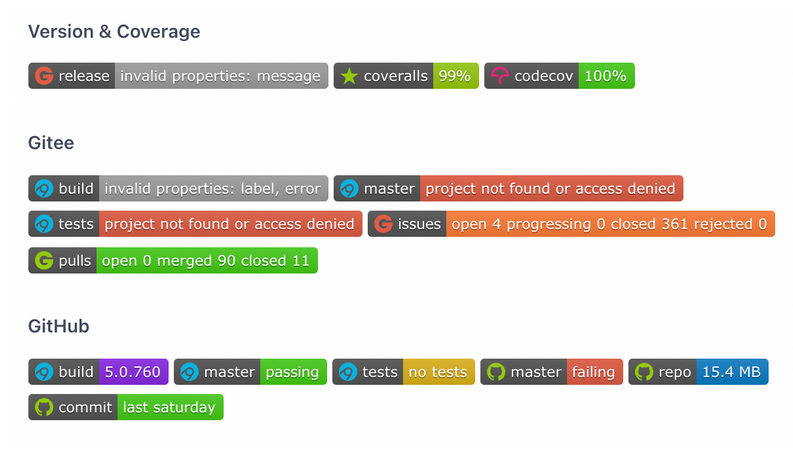The height and width of the screenshot is (470, 793).
Task: Click the 'invalid properties: message' release text
Action: point(221,76)
